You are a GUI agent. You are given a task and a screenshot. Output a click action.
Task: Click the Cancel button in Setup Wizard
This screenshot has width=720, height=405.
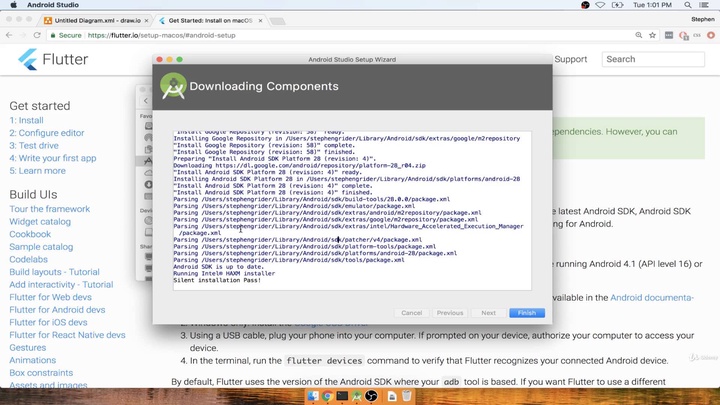tap(411, 313)
